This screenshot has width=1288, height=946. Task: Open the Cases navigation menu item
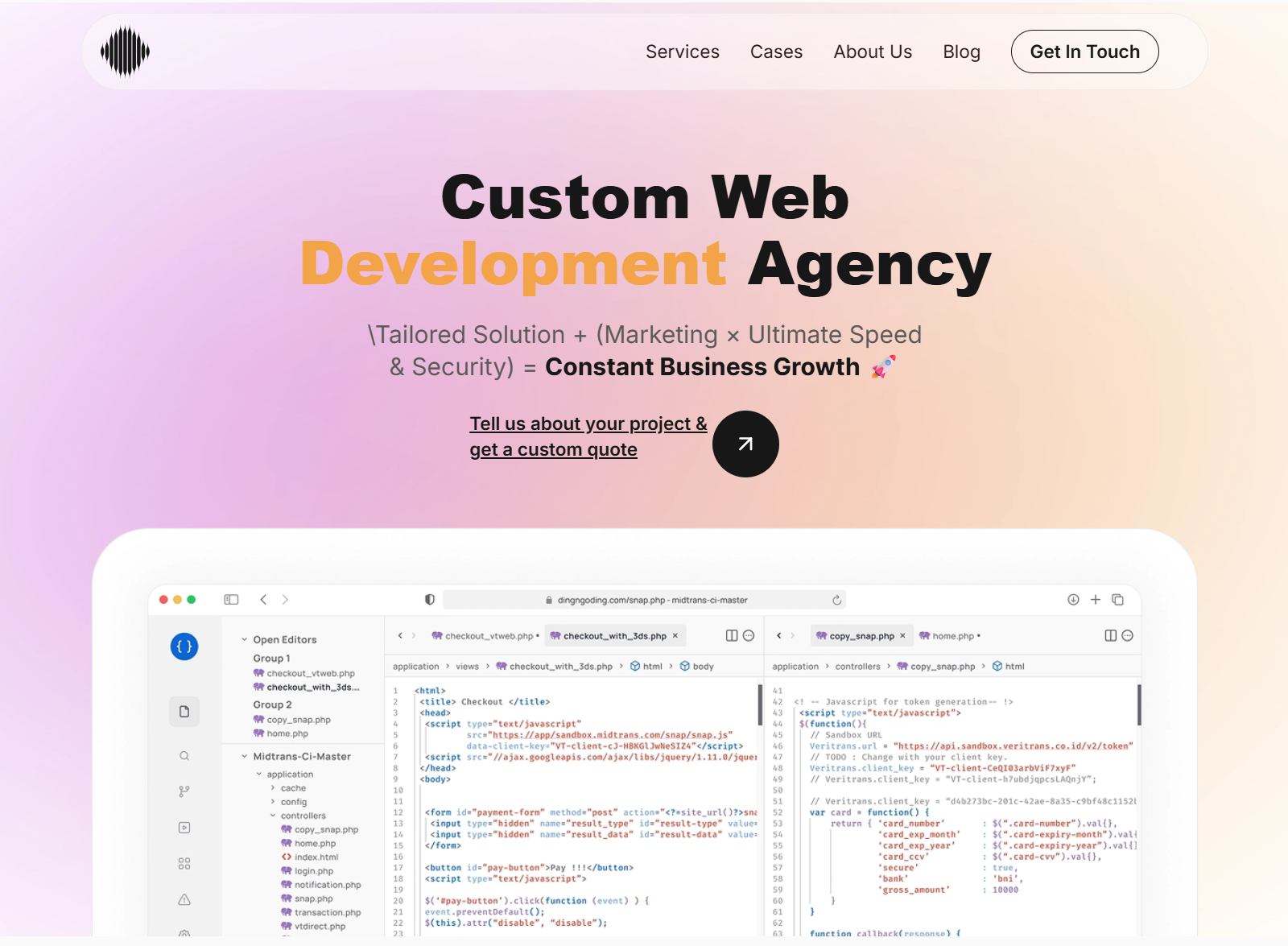(x=776, y=51)
